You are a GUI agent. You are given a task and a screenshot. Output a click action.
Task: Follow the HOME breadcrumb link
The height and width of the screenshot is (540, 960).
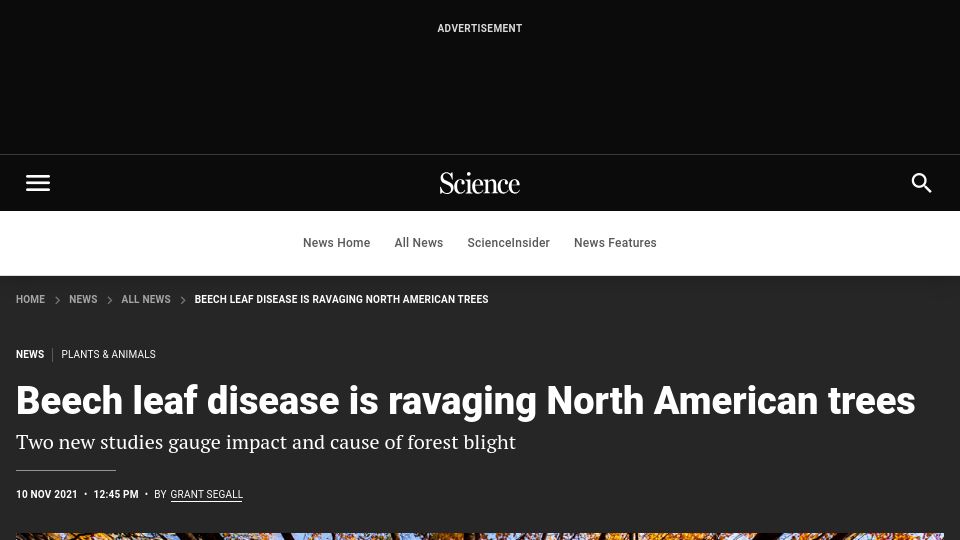coord(30,299)
